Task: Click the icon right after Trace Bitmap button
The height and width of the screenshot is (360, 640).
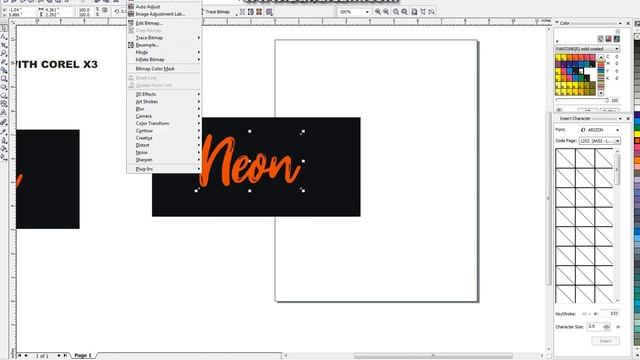Action: tap(242, 12)
